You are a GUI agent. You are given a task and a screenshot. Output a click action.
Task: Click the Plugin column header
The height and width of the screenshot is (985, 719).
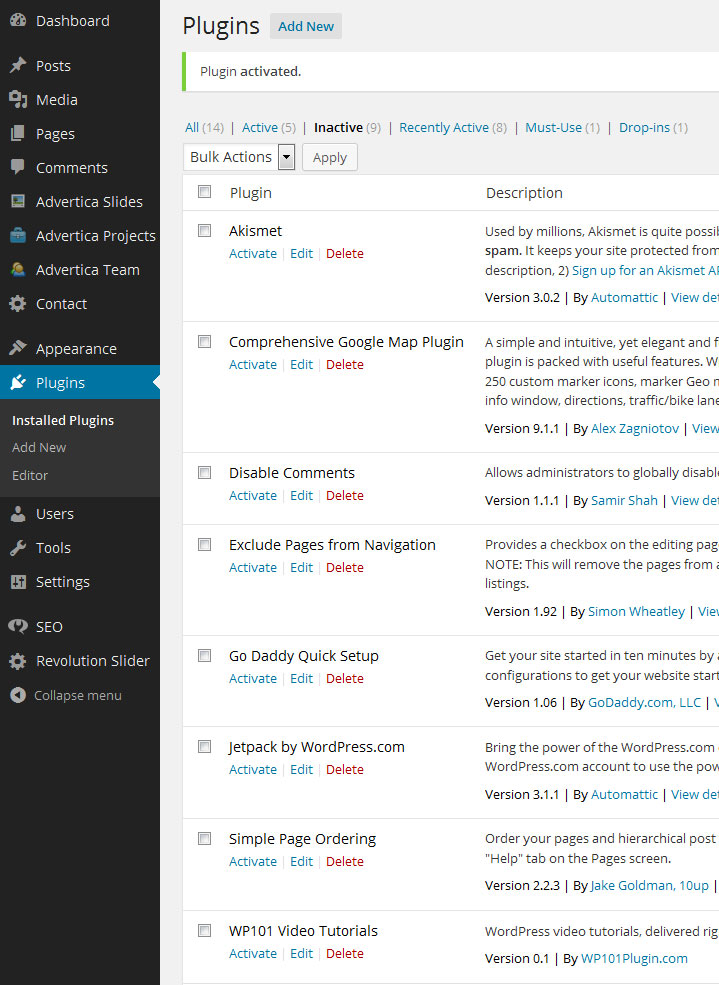(x=251, y=193)
